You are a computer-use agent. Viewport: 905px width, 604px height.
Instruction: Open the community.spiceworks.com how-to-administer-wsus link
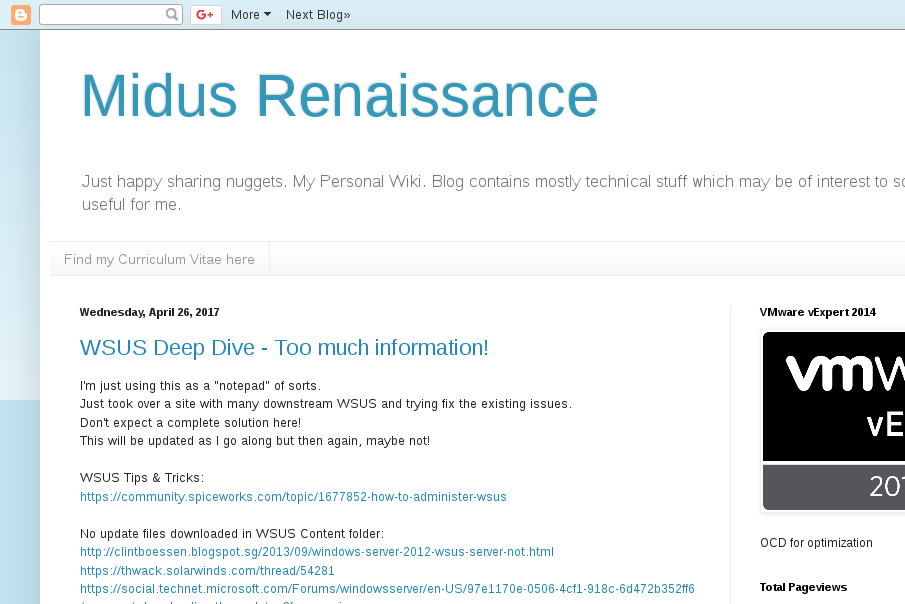pos(293,497)
